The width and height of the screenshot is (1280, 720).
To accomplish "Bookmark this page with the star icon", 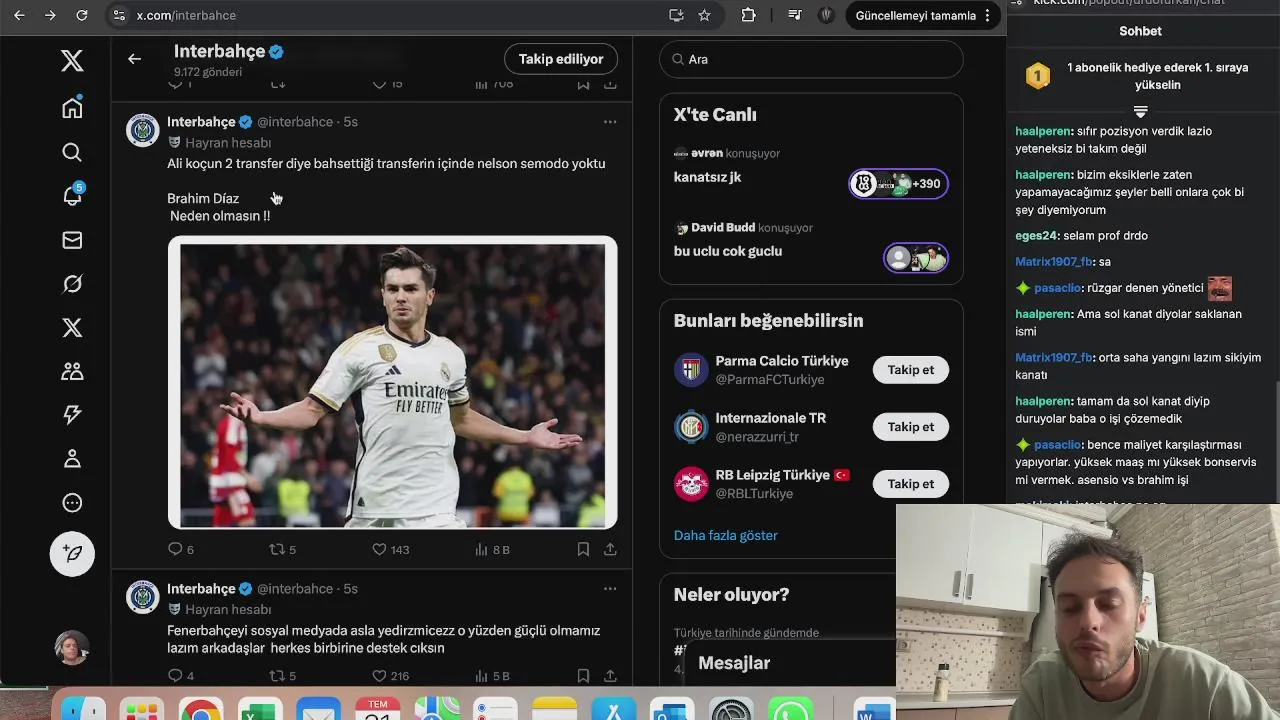I will pos(704,15).
